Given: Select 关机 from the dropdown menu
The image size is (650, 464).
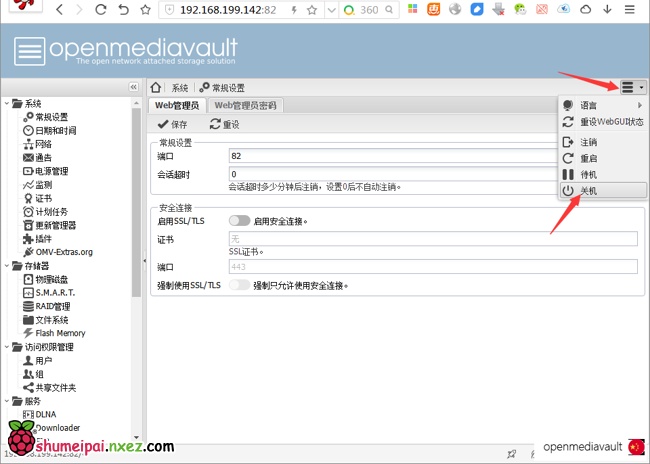Looking at the screenshot, I should (x=588, y=190).
